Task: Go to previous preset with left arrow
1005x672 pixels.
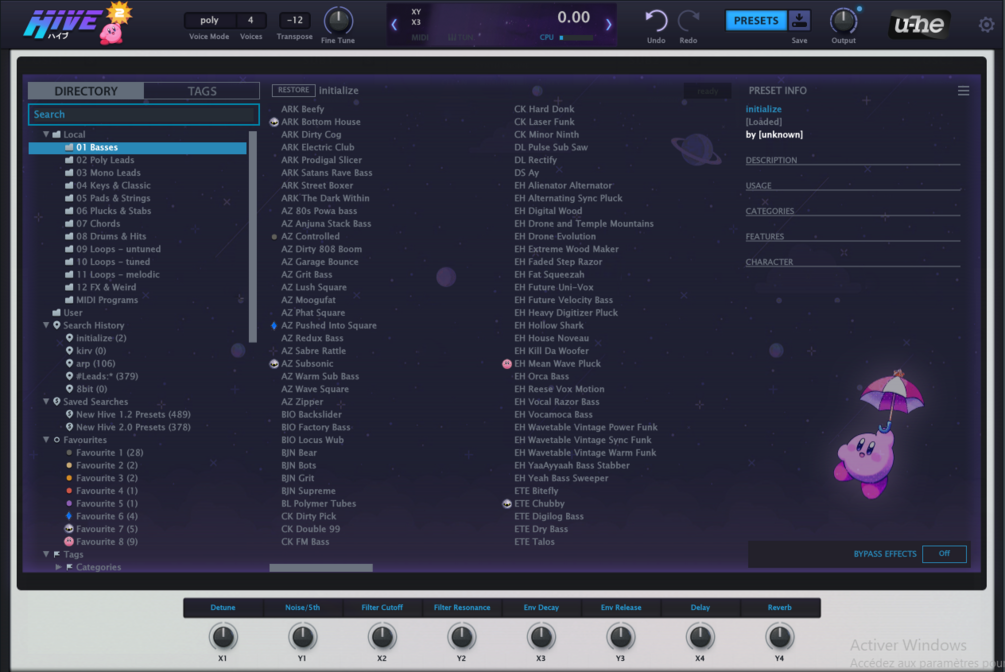Action: click(394, 24)
